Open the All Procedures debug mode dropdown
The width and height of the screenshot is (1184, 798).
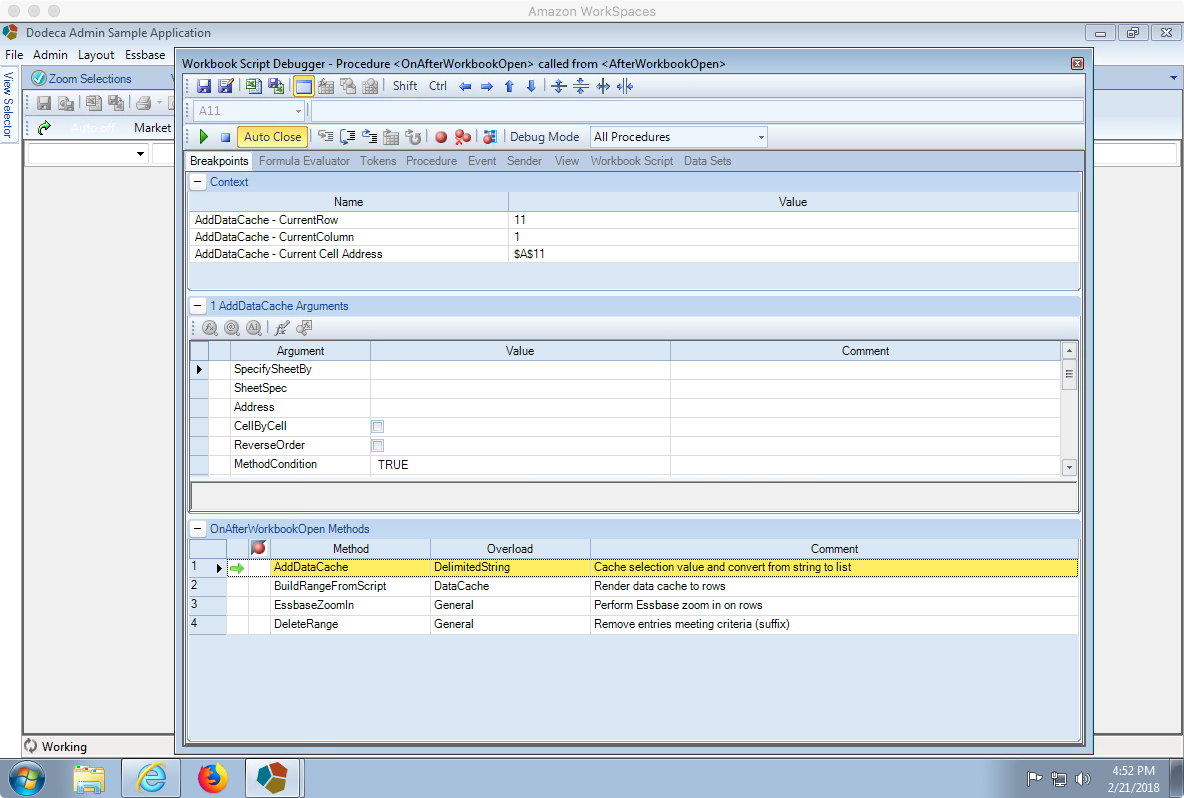679,137
